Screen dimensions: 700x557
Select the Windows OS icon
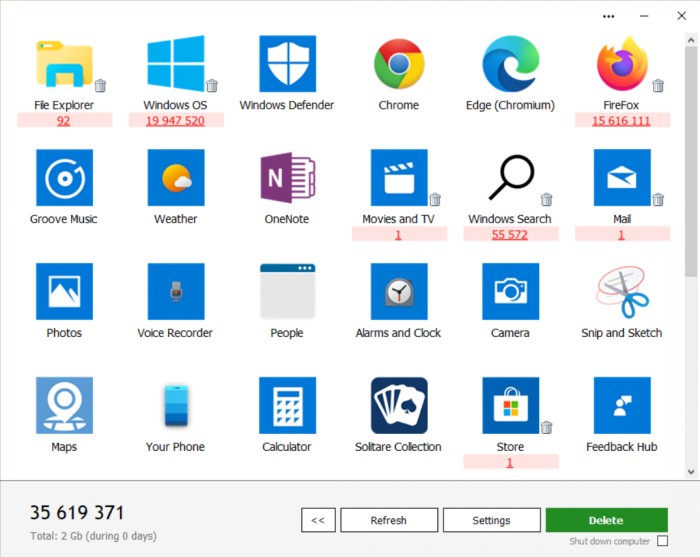point(176,63)
